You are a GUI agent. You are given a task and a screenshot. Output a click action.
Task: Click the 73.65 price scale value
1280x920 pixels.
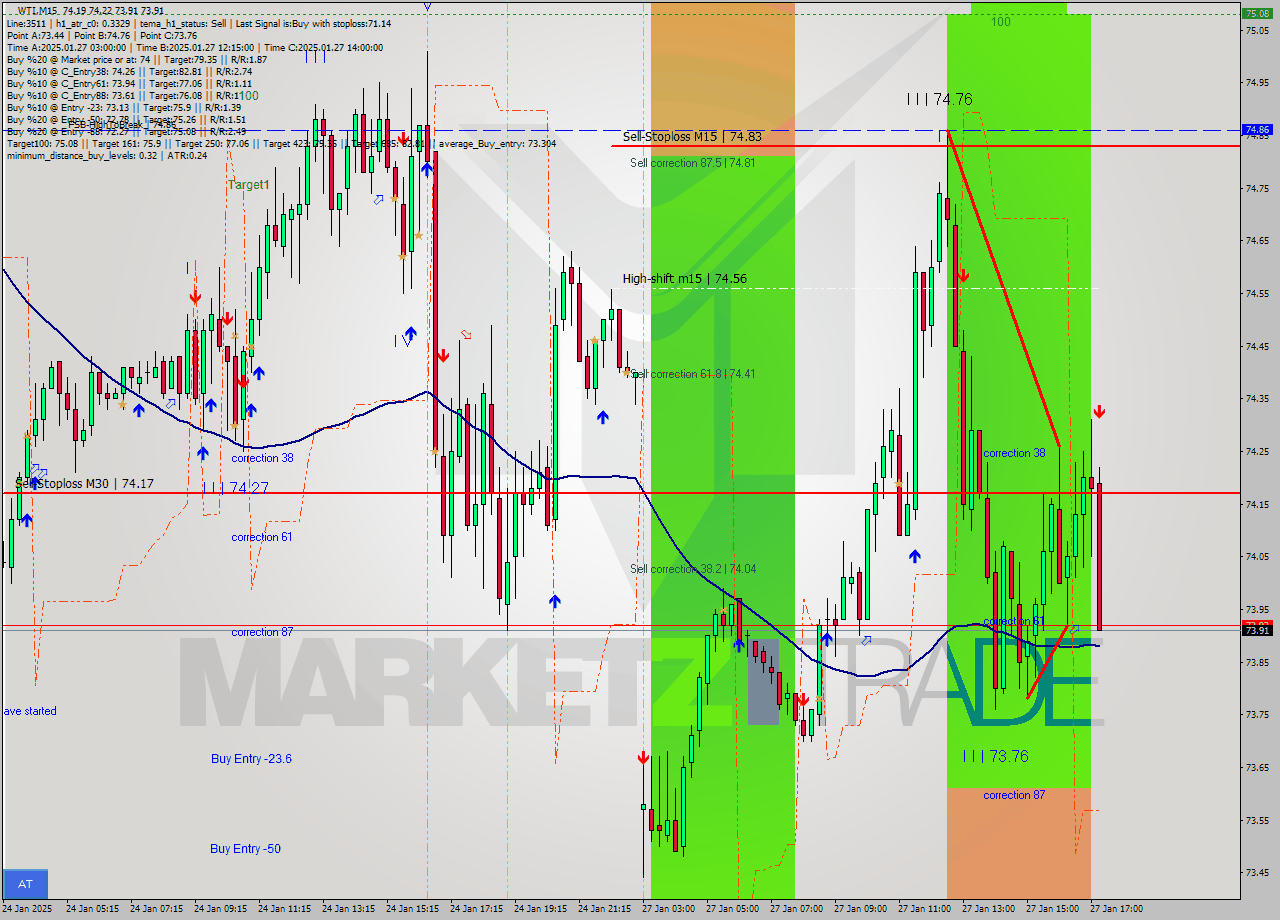1257,767
